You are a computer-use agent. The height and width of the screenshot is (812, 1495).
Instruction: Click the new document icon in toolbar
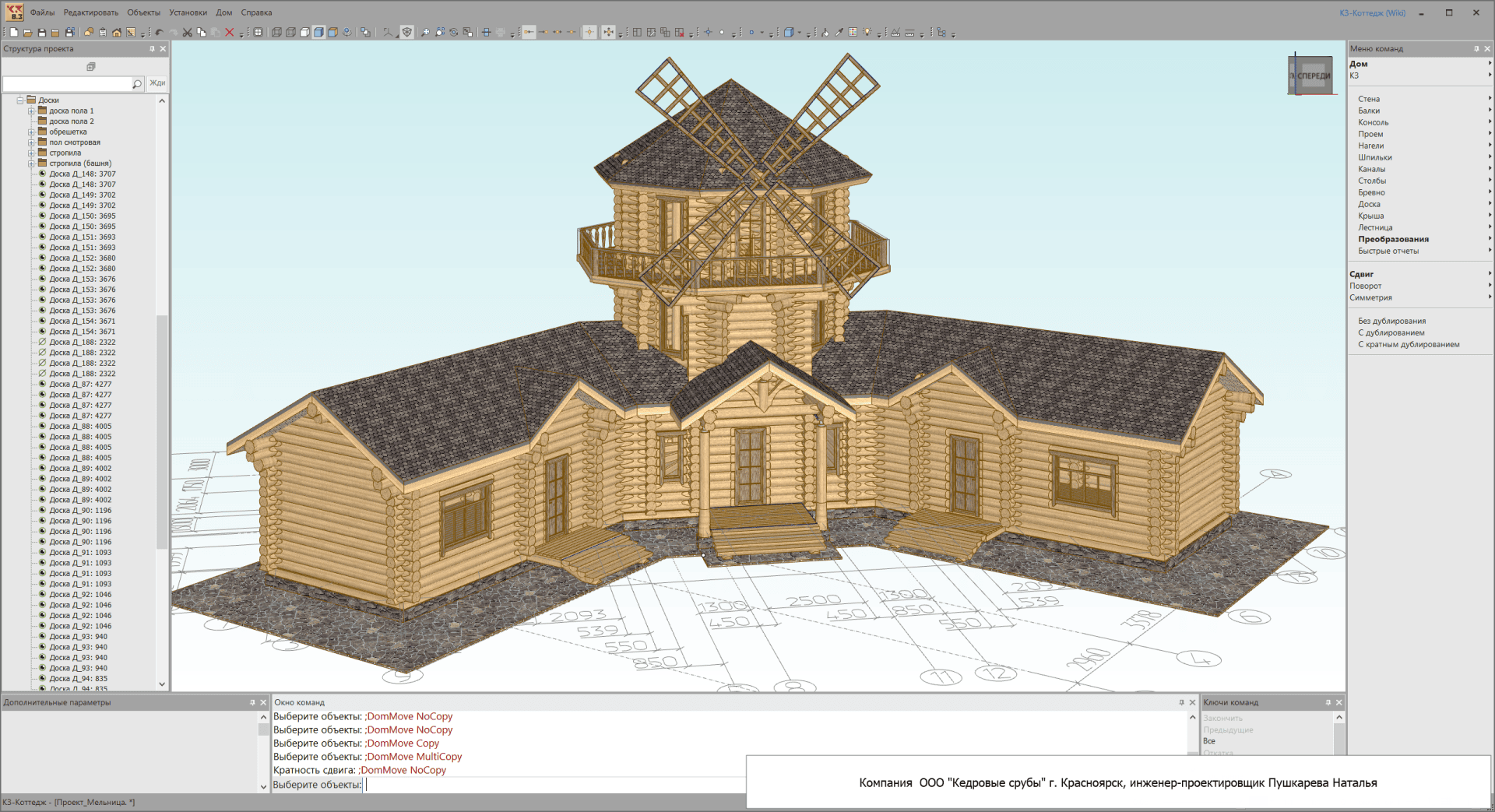[14, 33]
